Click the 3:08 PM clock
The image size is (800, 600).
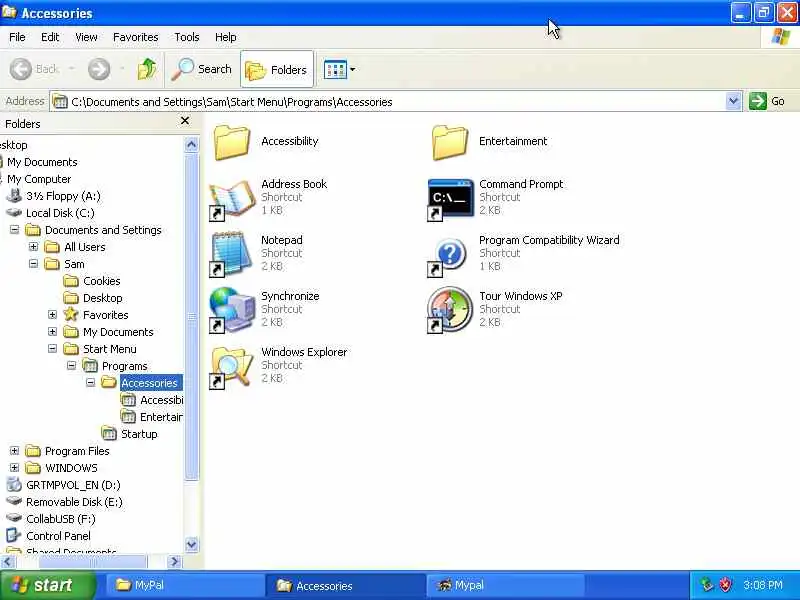click(x=763, y=585)
